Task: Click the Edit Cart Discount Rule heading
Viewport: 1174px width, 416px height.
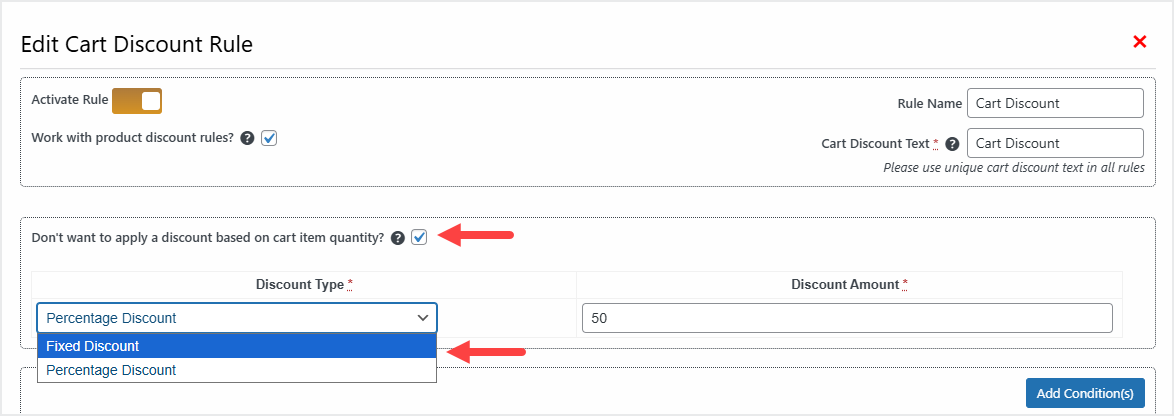Action: tap(137, 44)
